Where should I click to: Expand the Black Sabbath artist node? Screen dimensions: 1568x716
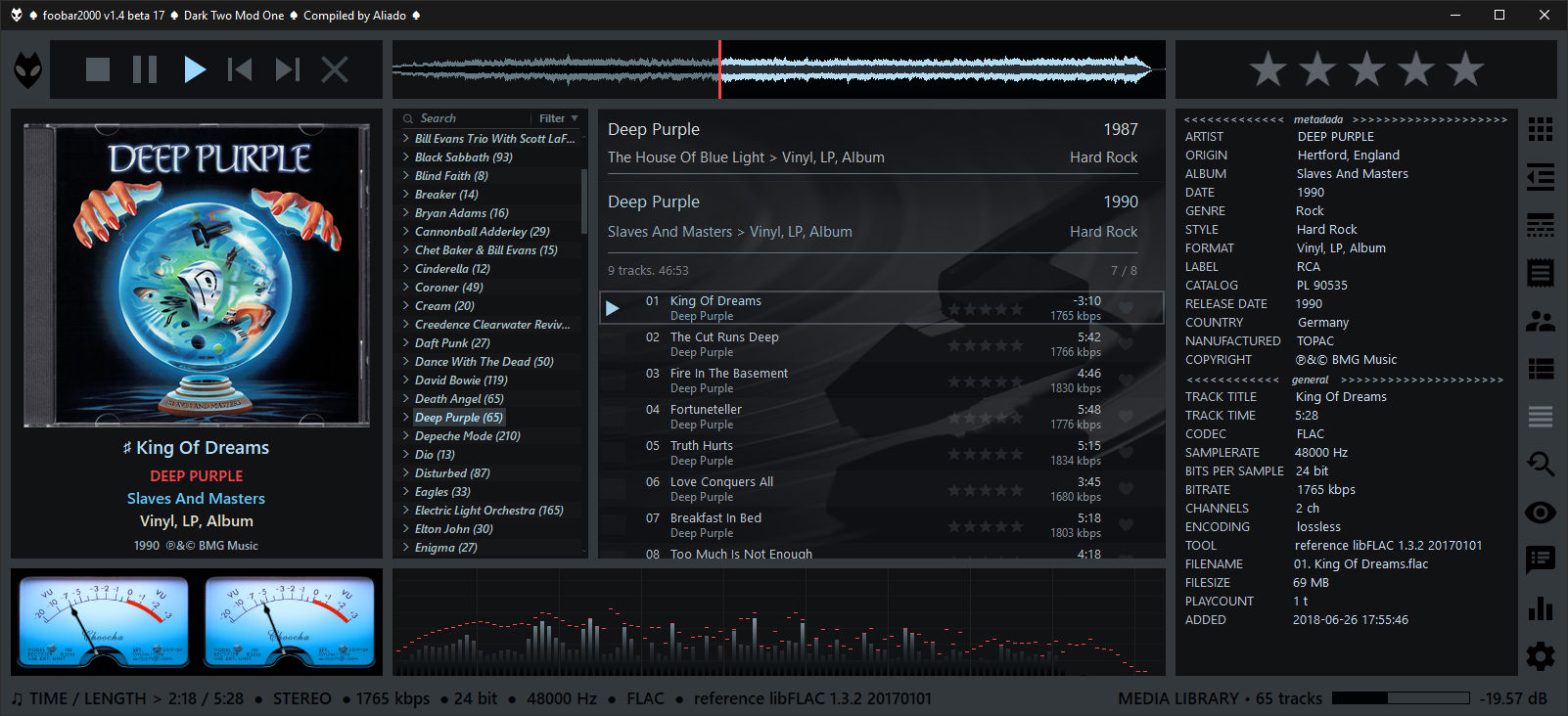pos(406,157)
